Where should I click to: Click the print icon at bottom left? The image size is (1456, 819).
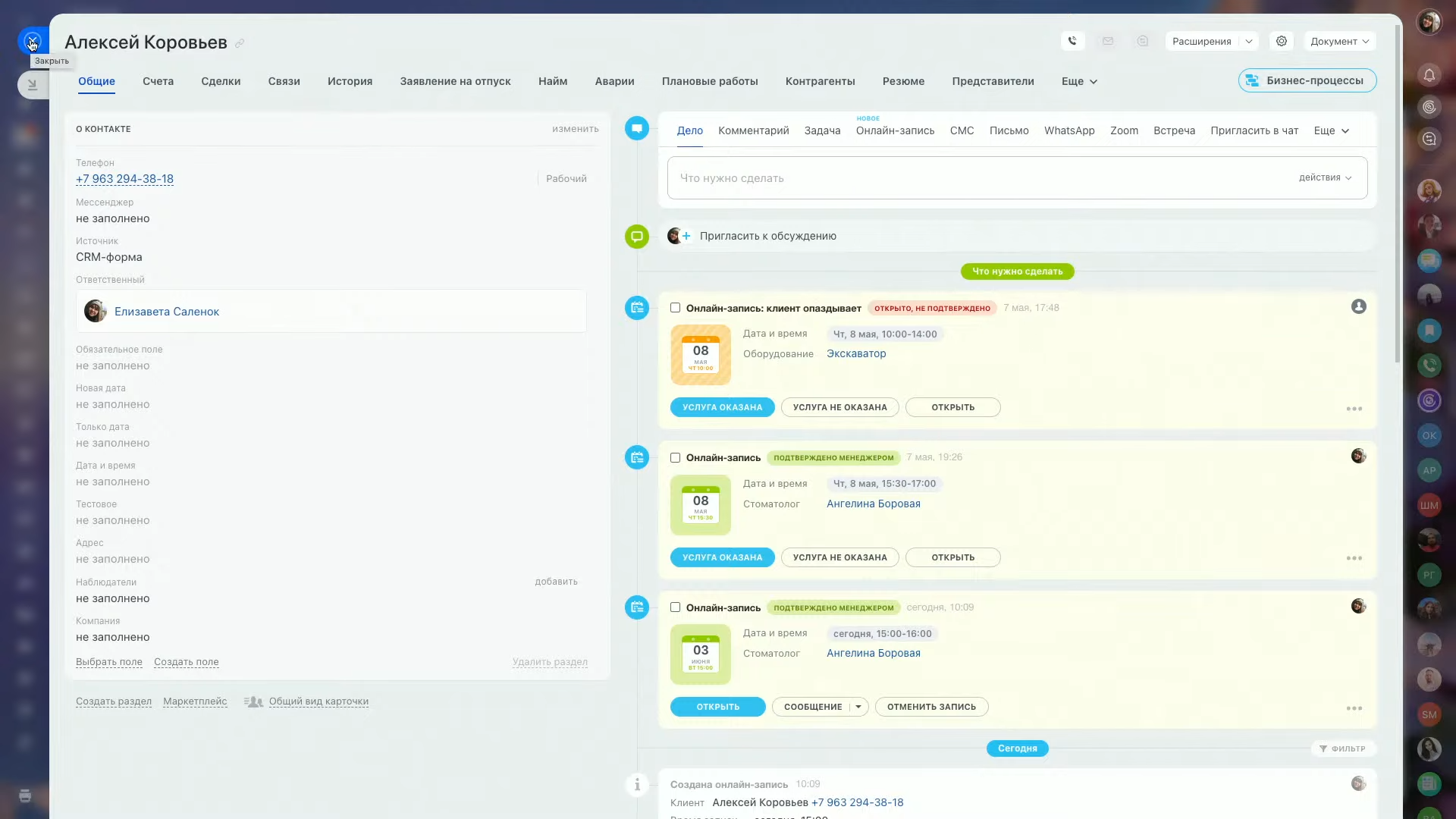point(25,795)
